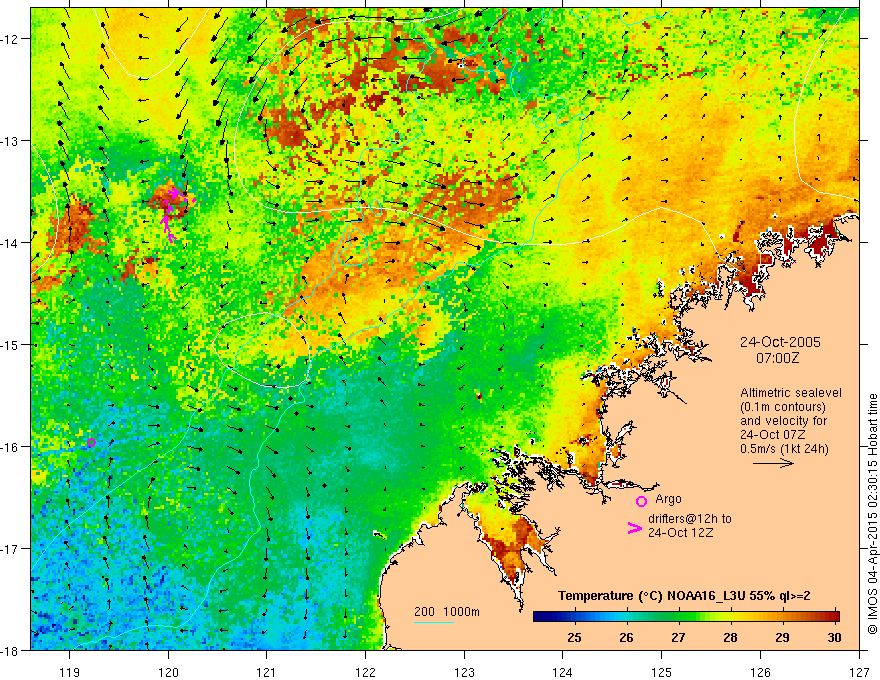The height and width of the screenshot is (680, 880).
Task: Click the 25 color bar tick label
Action: pyautogui.click(x=574, y=637)
